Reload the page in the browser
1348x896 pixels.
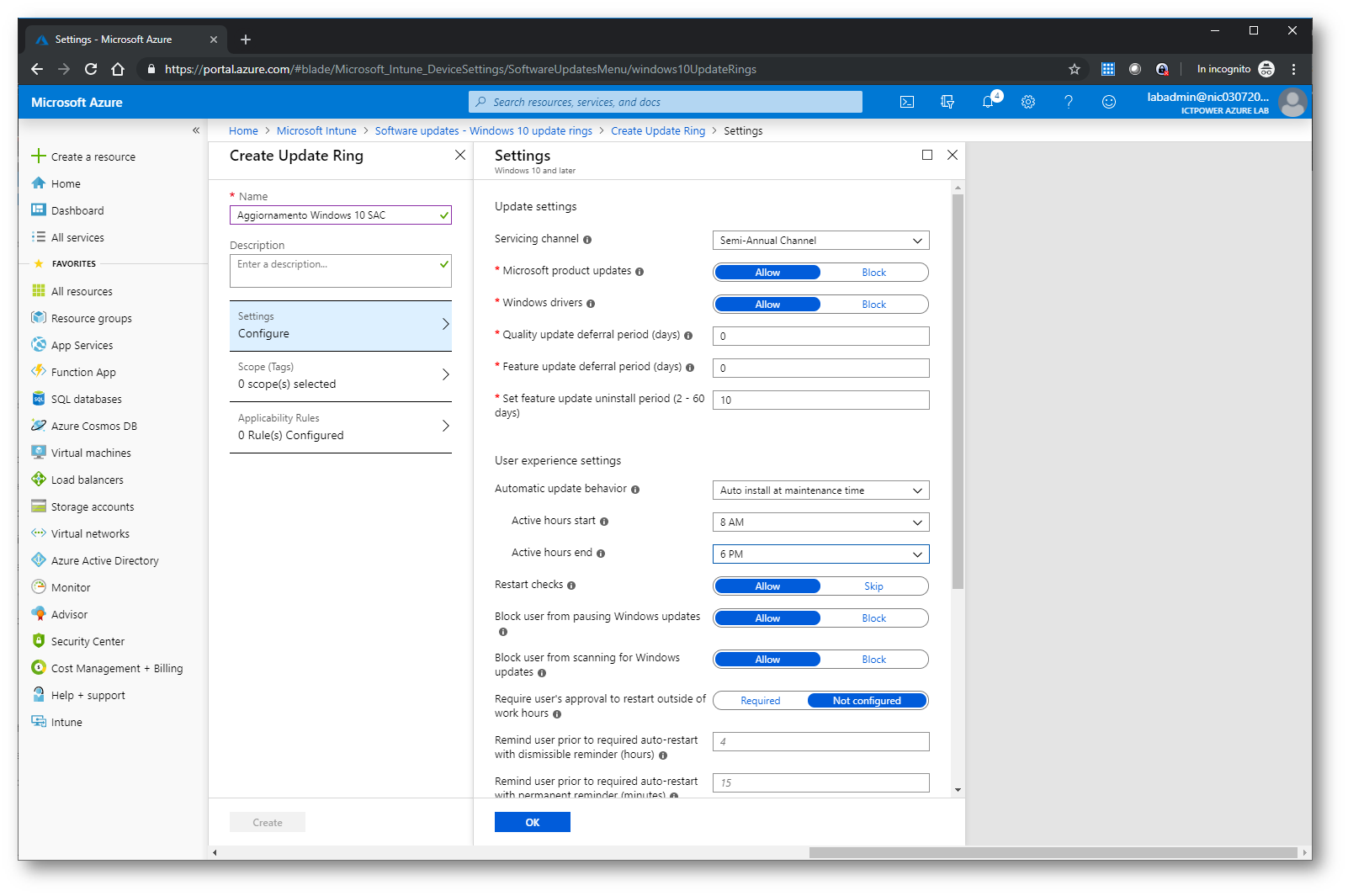[x=91, y=69]
